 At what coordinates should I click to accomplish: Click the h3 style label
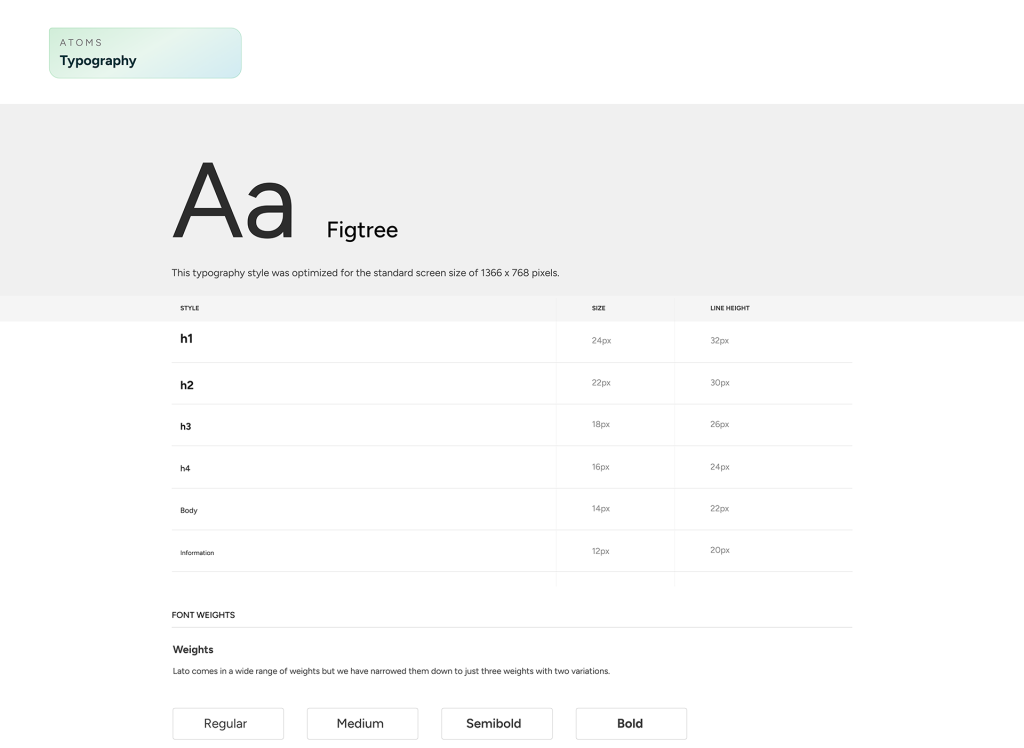[x=186, y=426]
